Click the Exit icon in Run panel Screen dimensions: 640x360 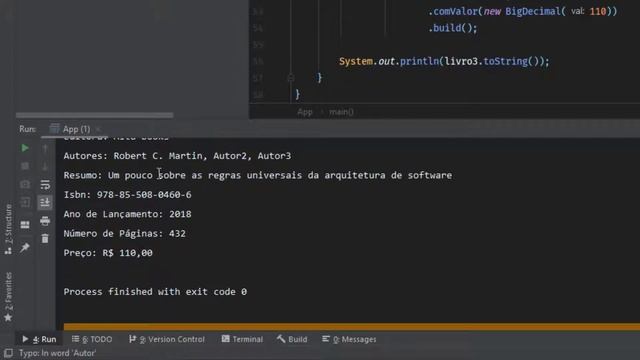(x=25, y=202)
